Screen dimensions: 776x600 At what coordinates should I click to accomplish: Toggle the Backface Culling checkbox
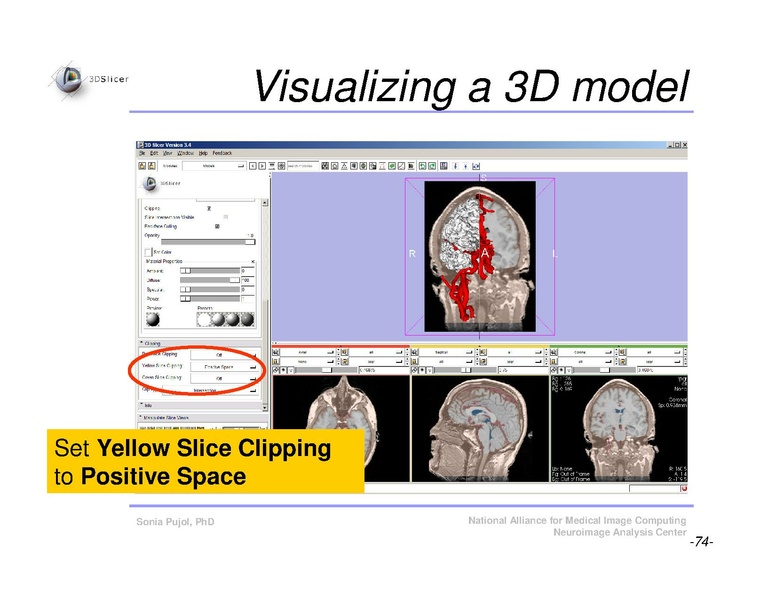(x=217, y=226)
